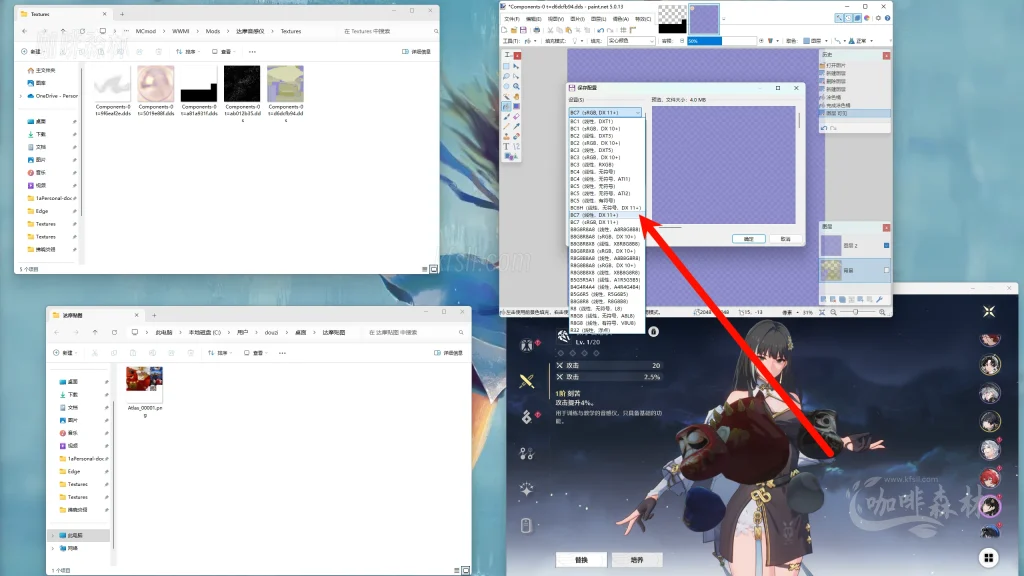Click the Cancel button in save dialog
1024x576 pixels.
[x=785, y=239]
